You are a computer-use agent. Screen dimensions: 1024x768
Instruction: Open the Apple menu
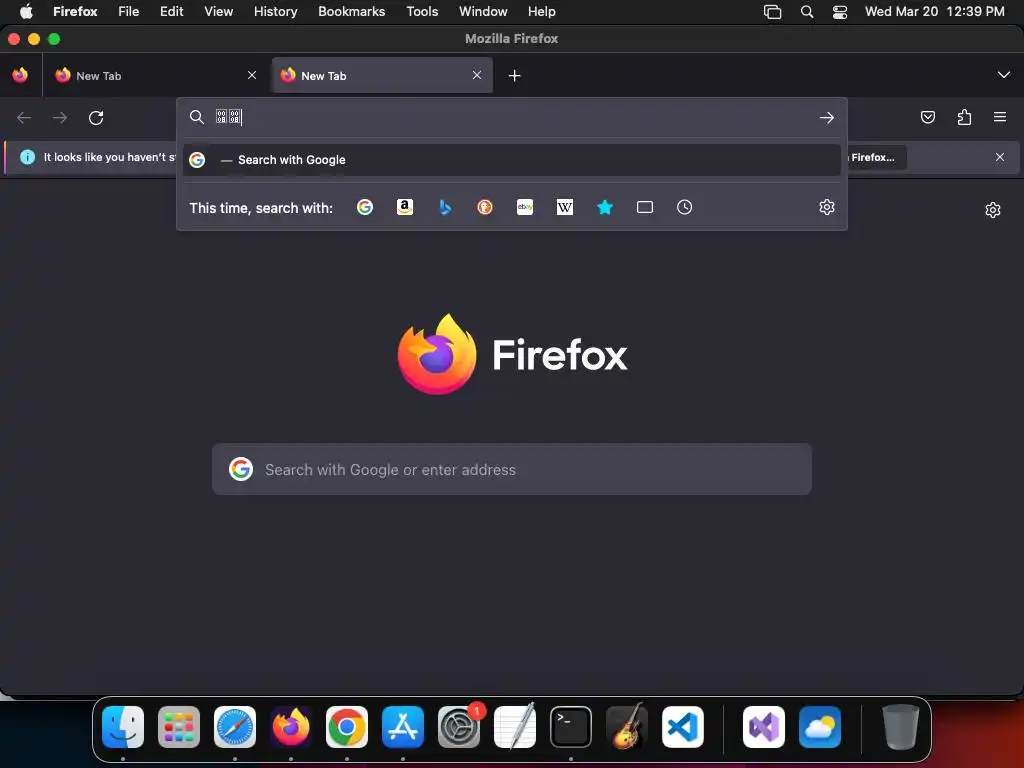tap(26, 11)
